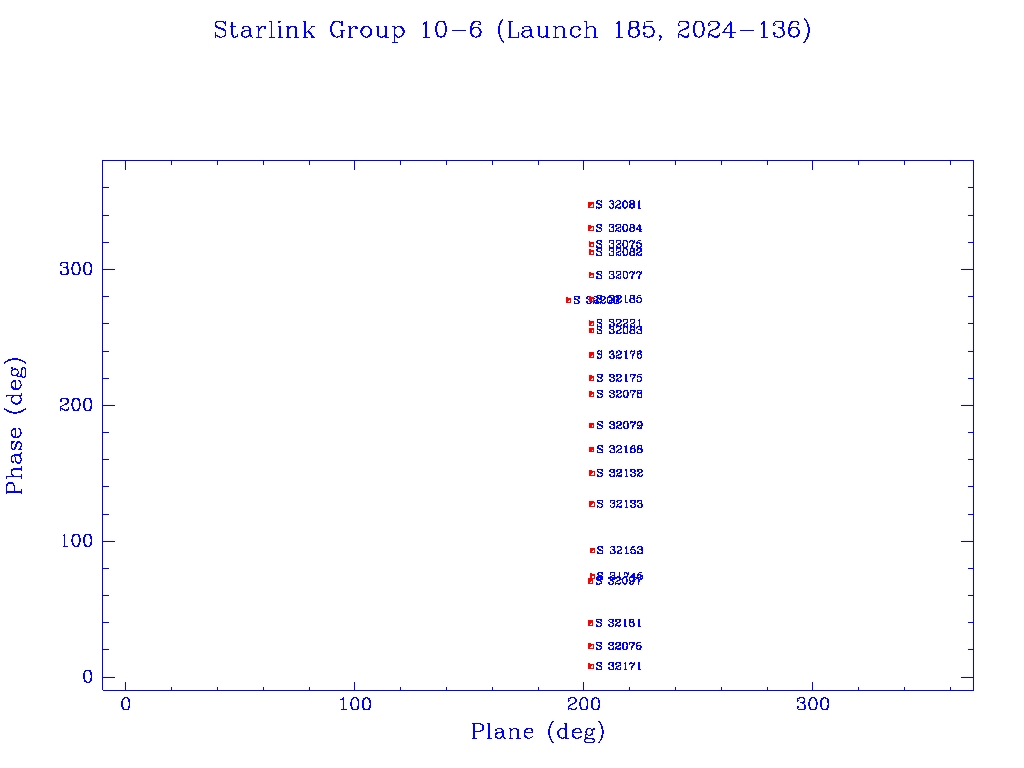Click the 100 tick label on Plane axis

click(x=355, y=704)
